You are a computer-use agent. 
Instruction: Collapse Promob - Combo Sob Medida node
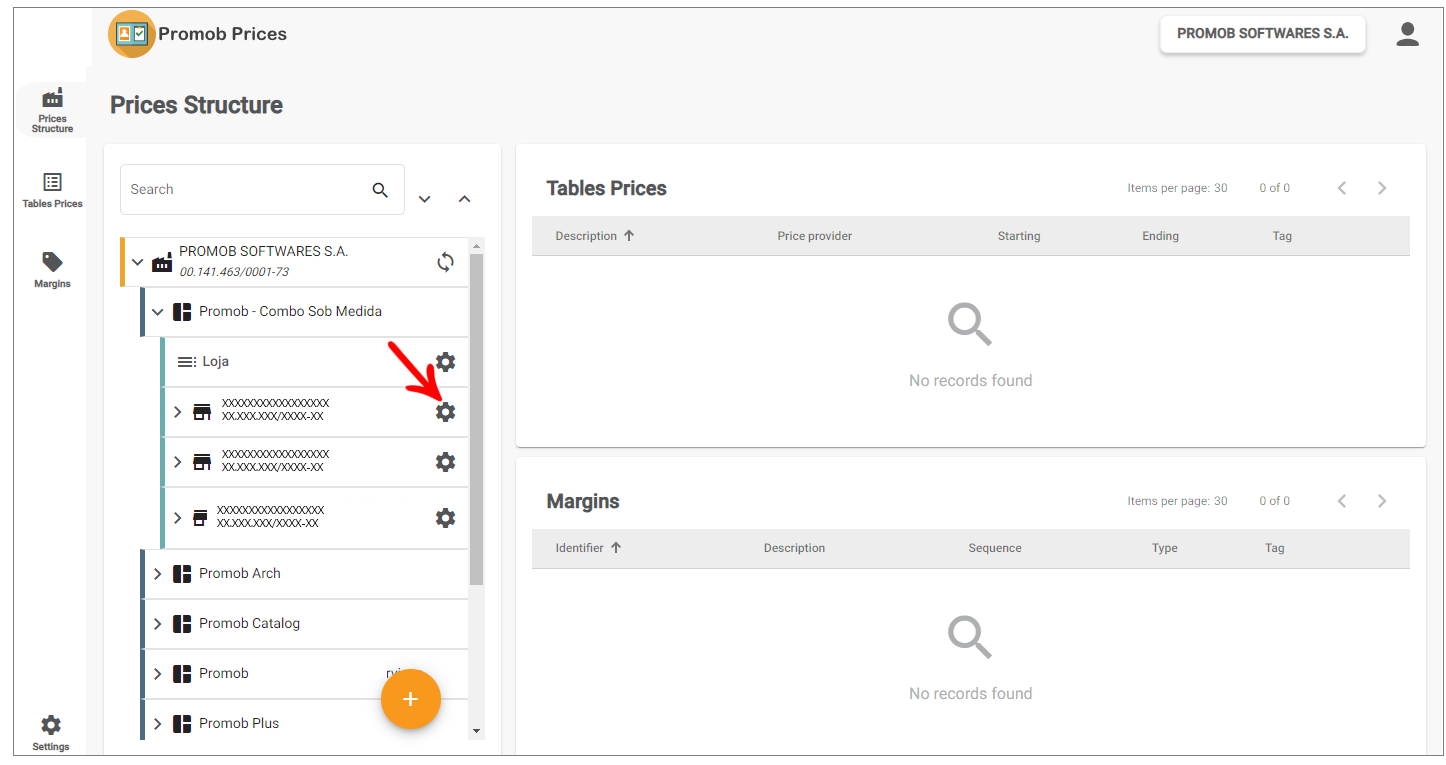(x=157, y=312)
